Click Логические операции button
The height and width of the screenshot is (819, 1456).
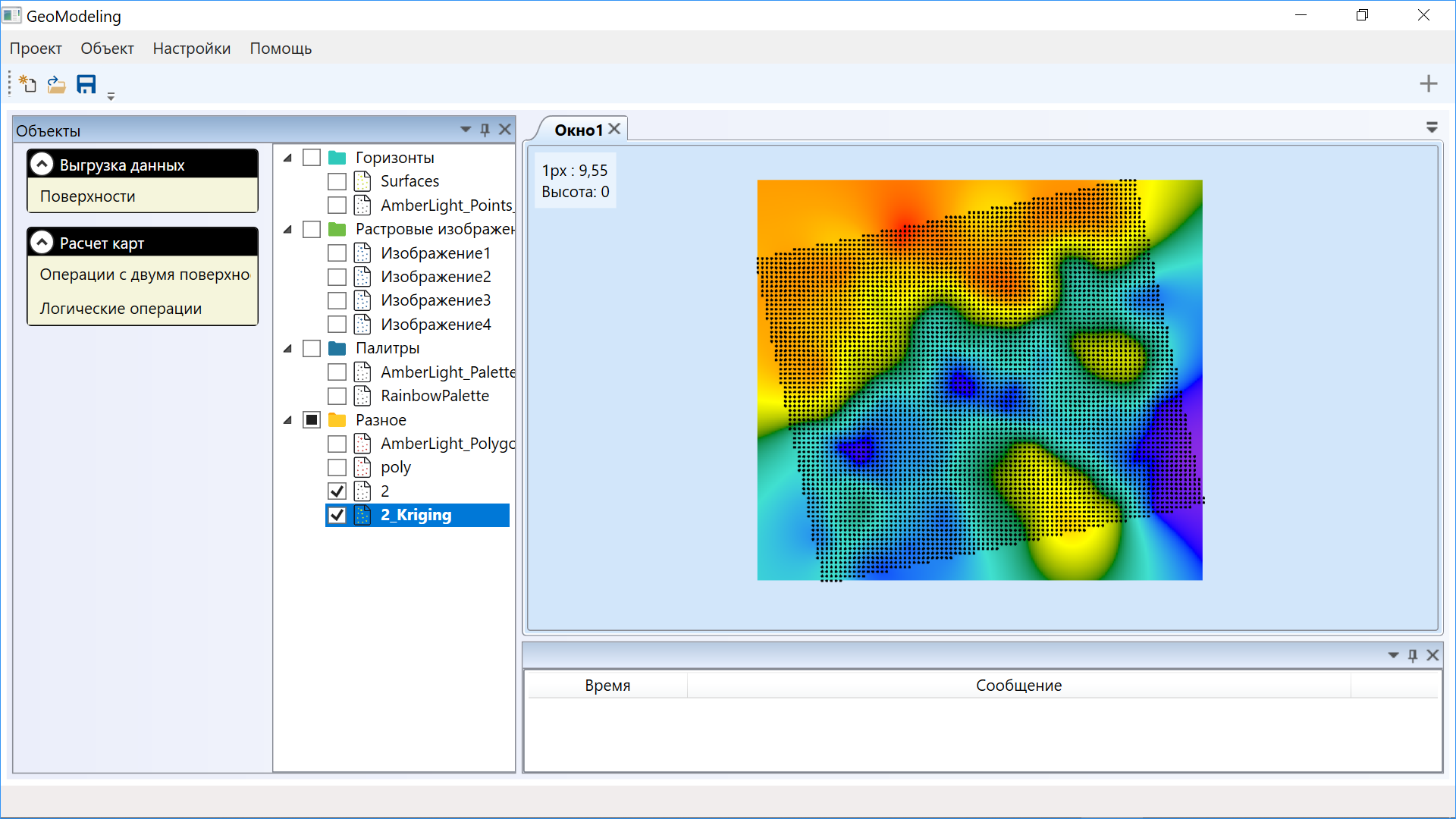click(121, 309)
